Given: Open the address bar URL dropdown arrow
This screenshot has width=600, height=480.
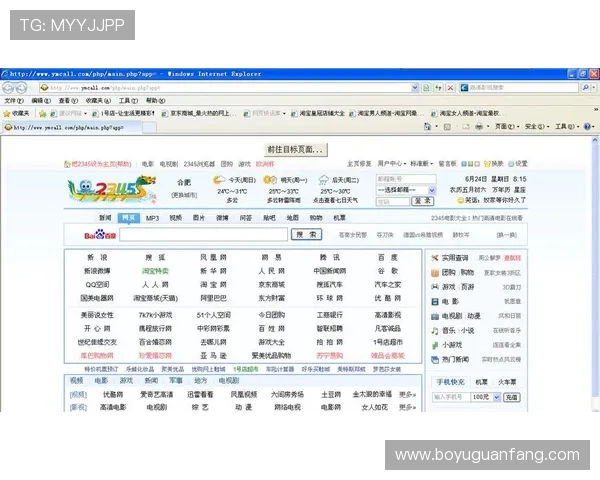Looking at the screenshot, I should (x=415, y=88).
